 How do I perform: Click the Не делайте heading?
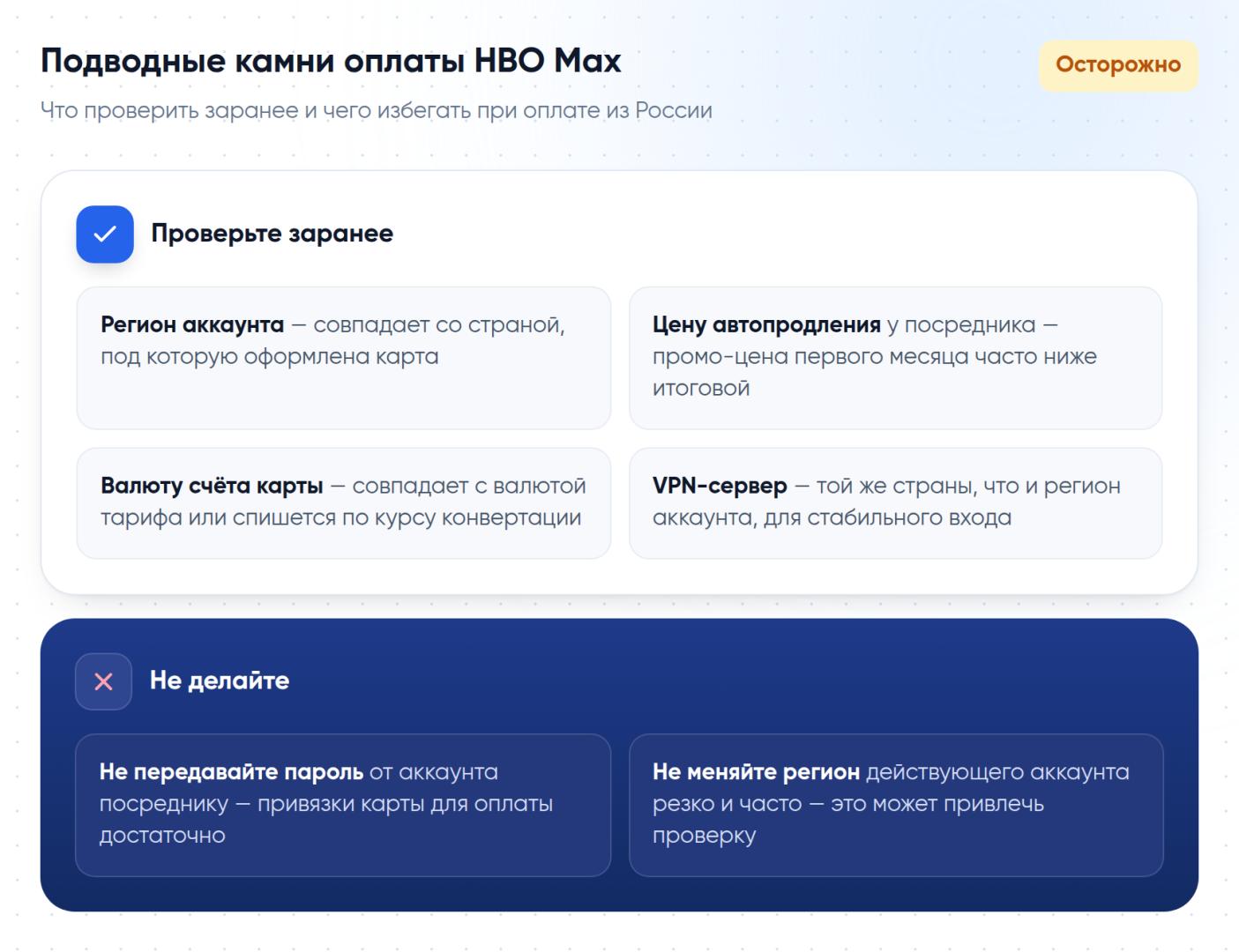pos(220,681)
